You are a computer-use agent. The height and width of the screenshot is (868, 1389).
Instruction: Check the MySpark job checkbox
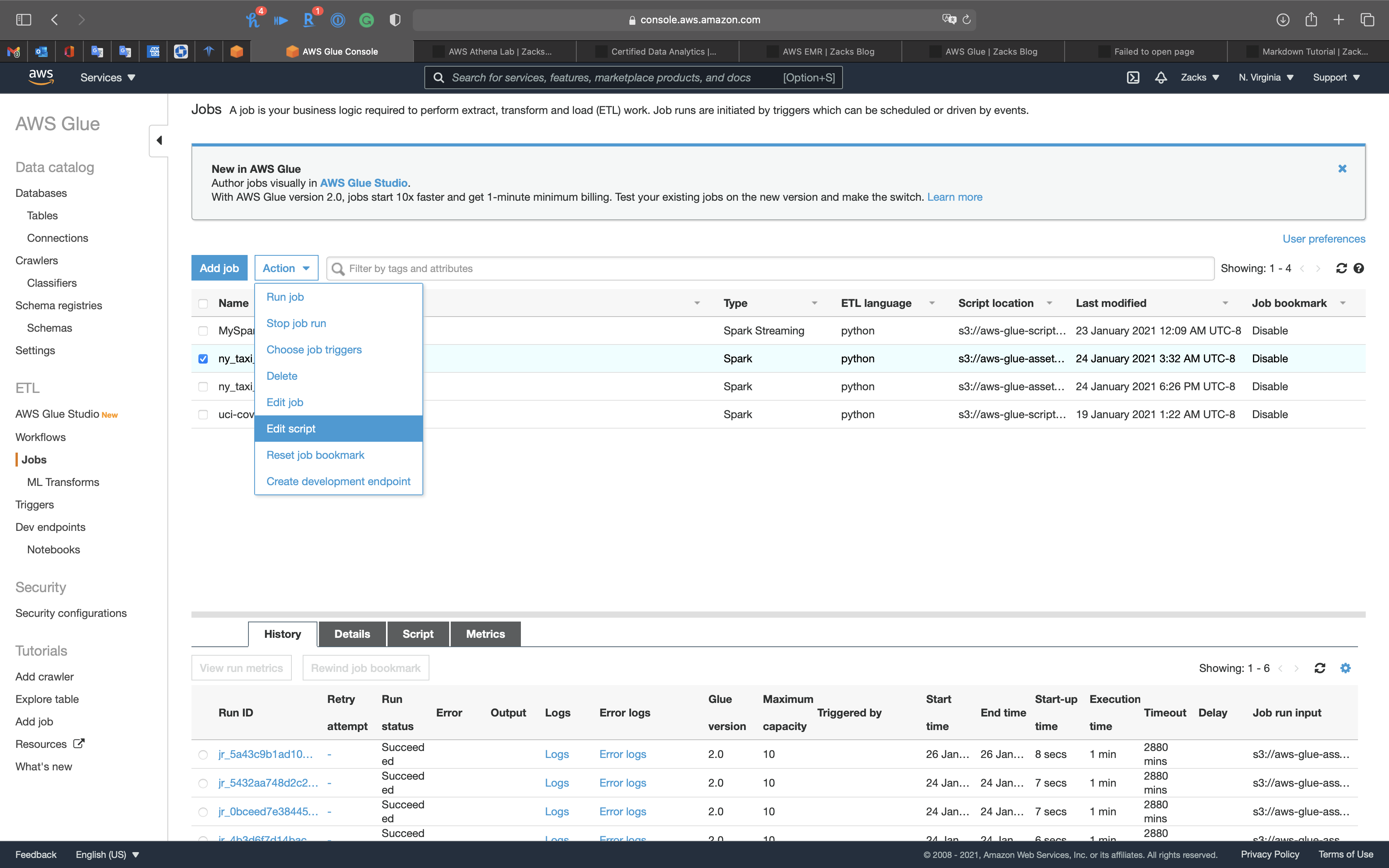coord(203,331)
